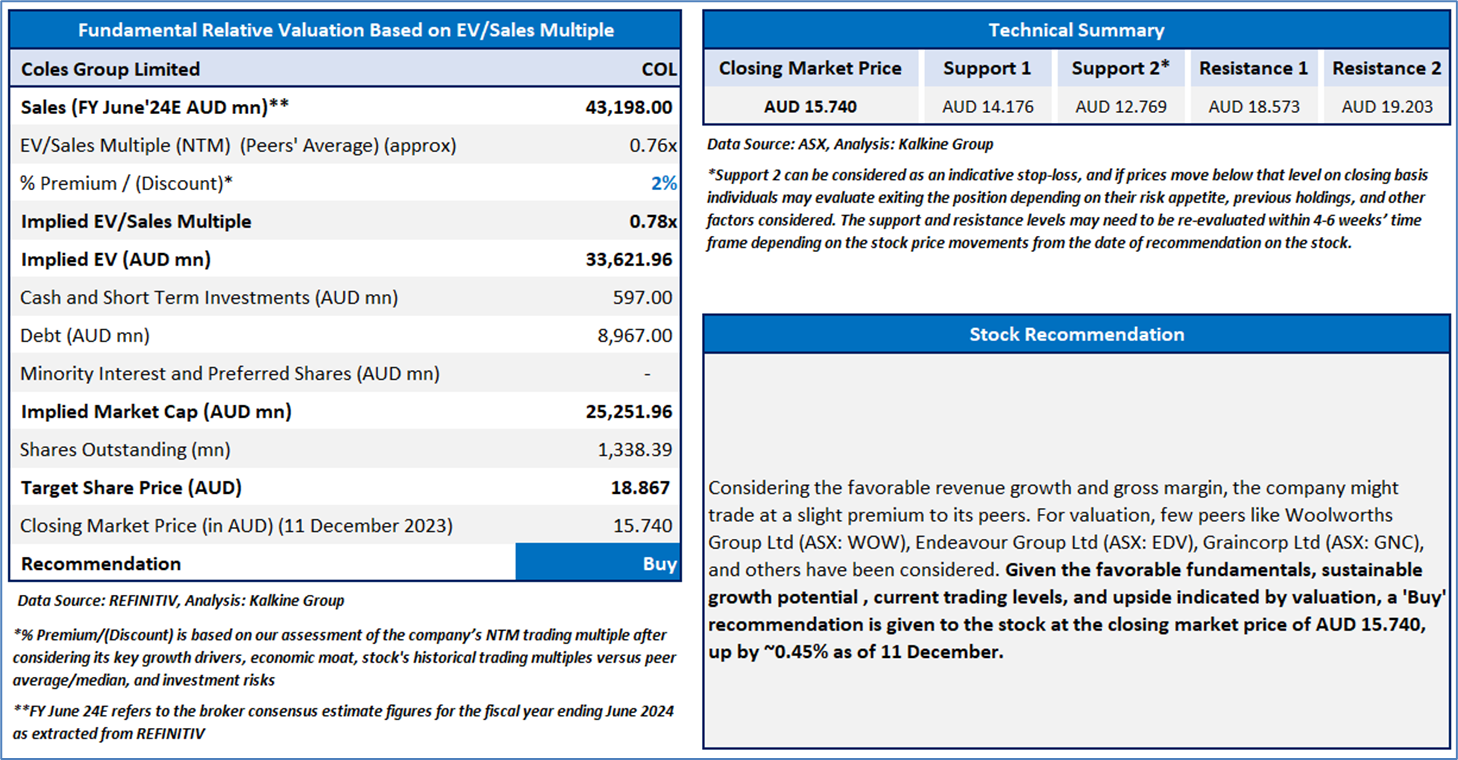The width and height of the screenshot is (1458, 760).
Task: Select Support 1 value AUD 14.176
Action: pyautogui.click(x=987, y=106)
